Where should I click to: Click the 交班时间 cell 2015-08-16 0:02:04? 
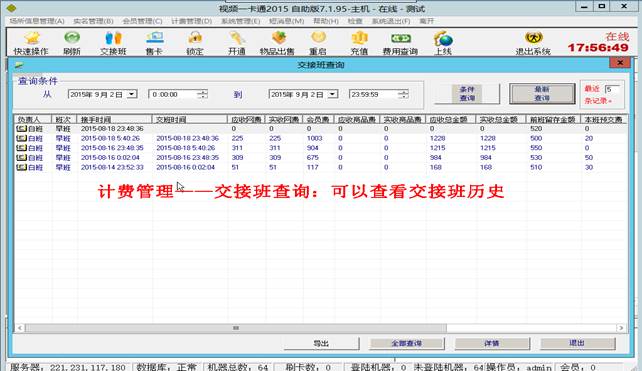[185, 167]
